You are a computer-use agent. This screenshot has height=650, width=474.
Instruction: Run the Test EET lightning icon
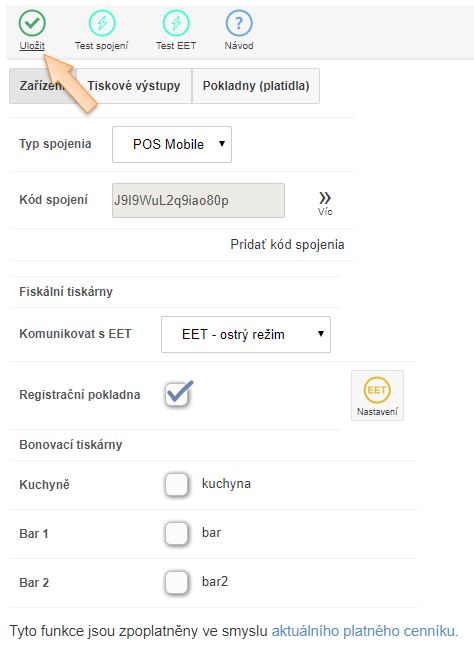point(176,24)
